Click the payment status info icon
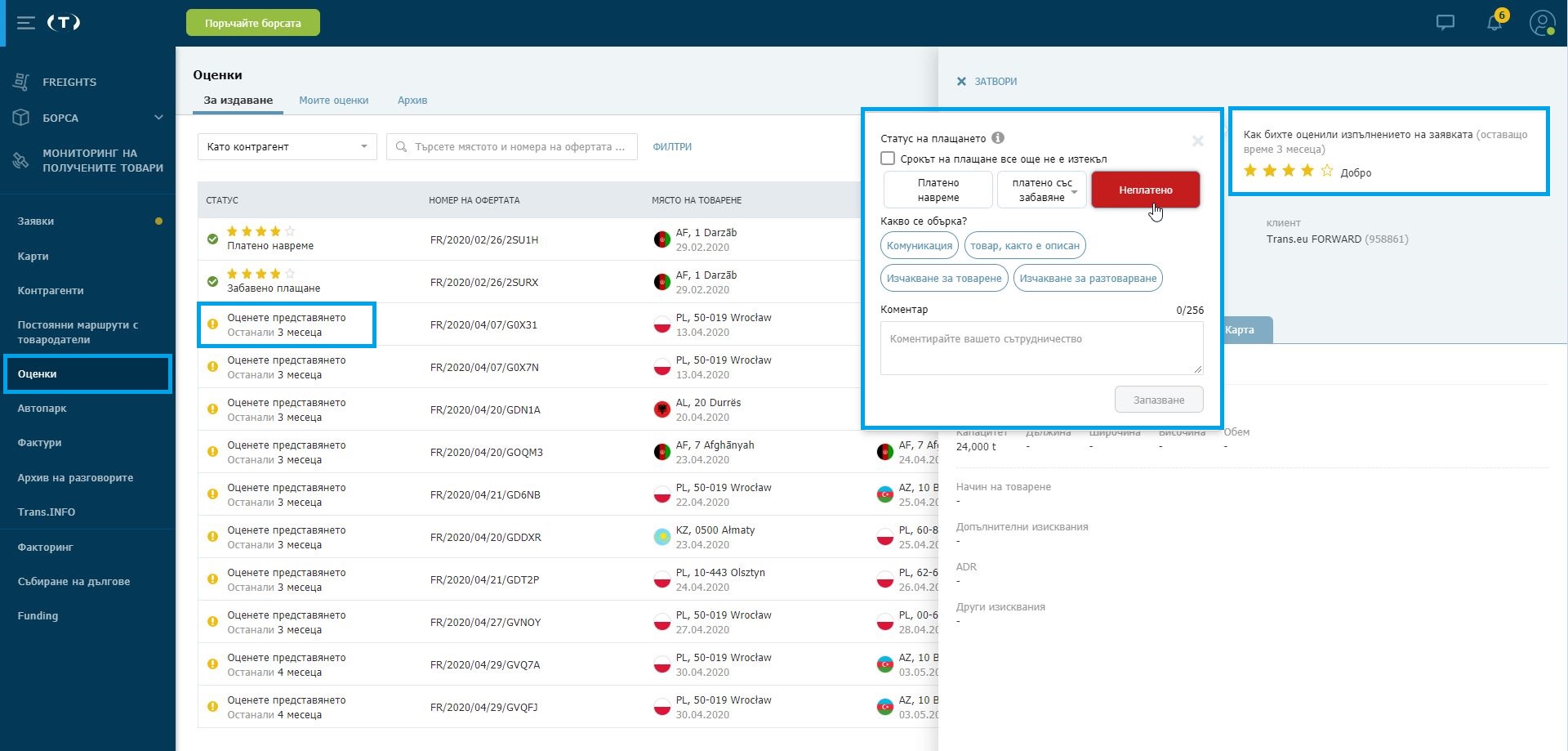 tap(998, 138)
